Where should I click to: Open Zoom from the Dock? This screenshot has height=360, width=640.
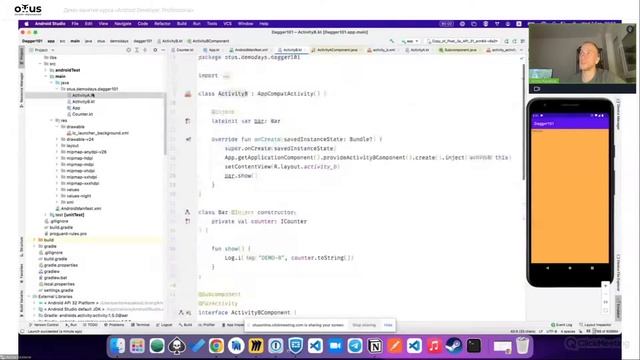tap(335, 346)
